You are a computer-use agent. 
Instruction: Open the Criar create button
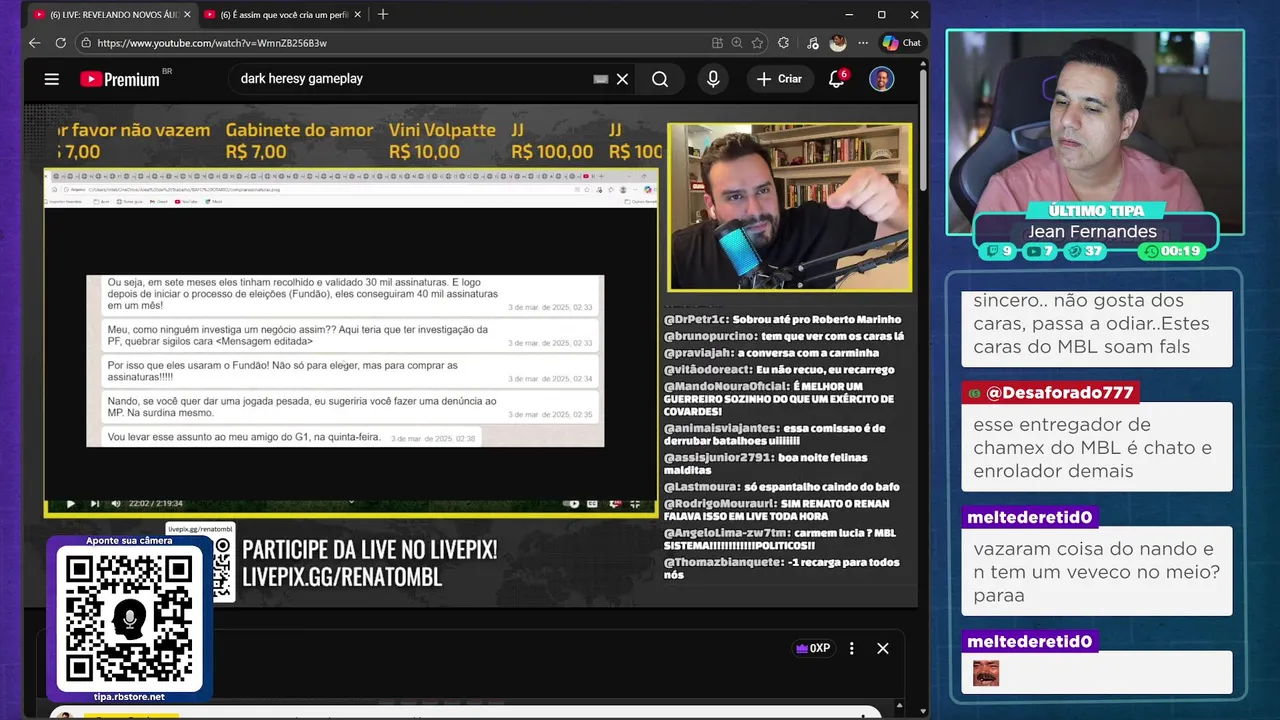780,79
